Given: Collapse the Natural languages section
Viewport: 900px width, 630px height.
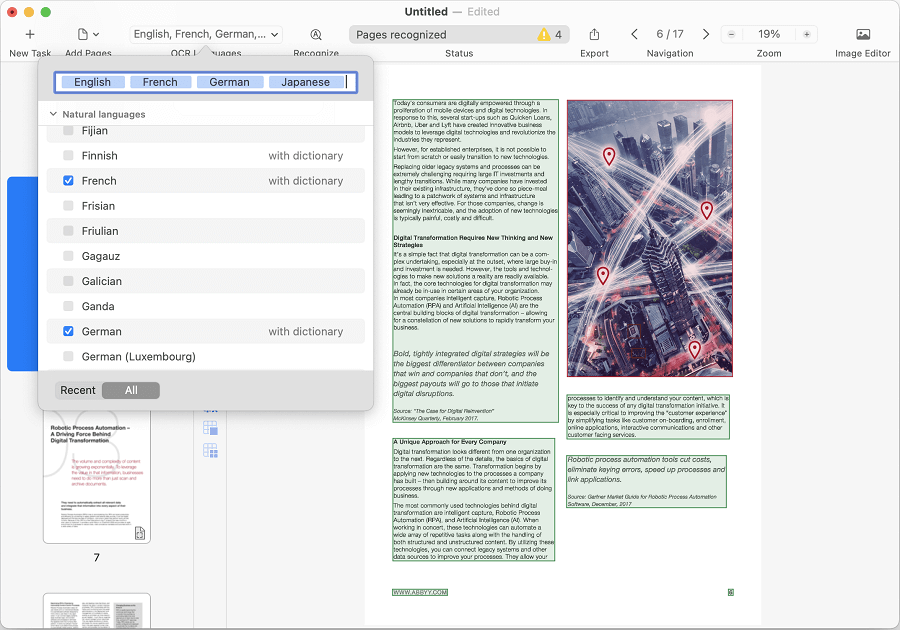Looking at the screenshot, I should (x=54, y=115).
